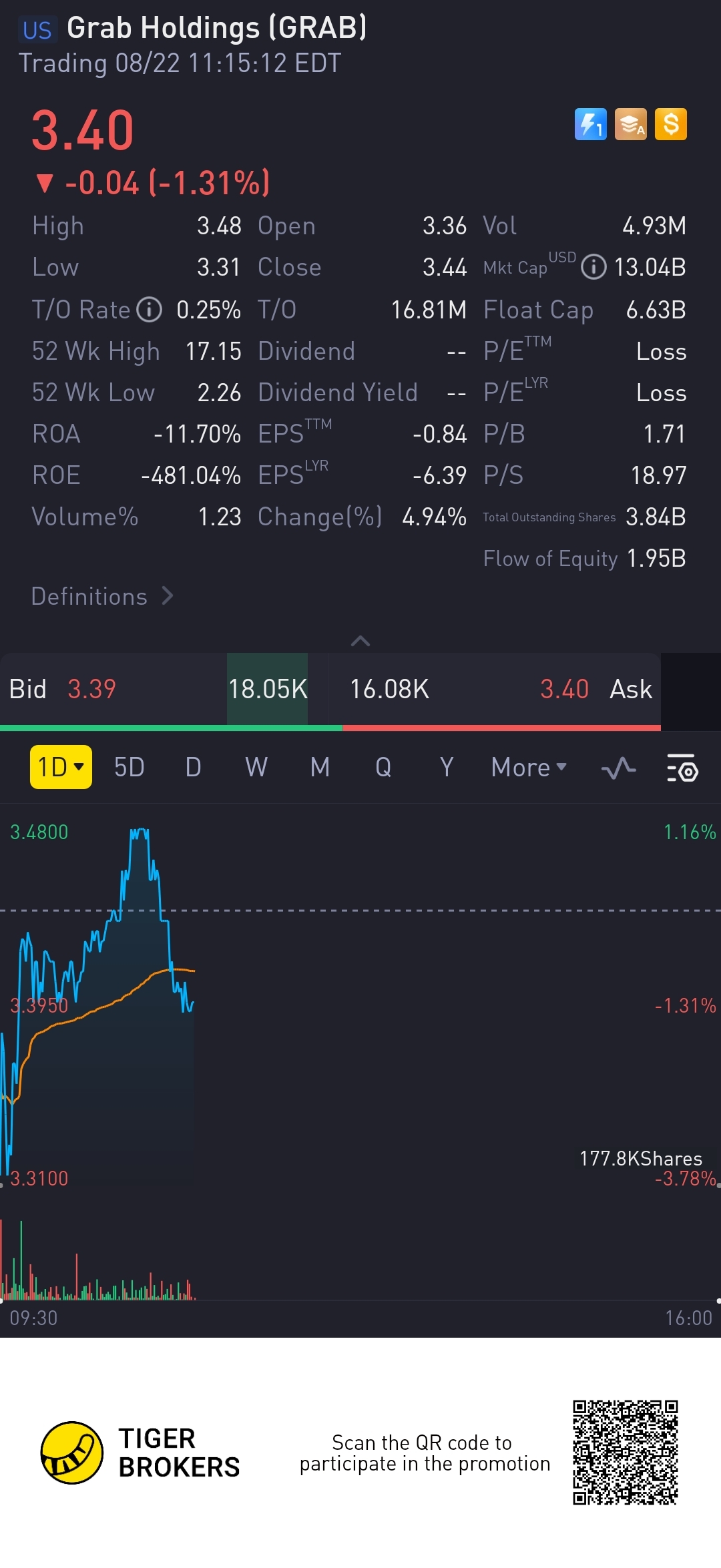This screenshot has height=1568, width=721.
Task: Tap the orange stacked layers icon
Action: pyautogui.click(x=631, y=124)
